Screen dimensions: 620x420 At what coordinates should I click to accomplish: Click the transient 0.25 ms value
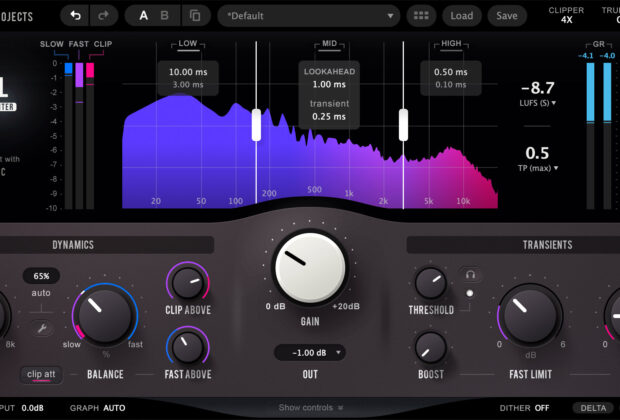point(329,117)
